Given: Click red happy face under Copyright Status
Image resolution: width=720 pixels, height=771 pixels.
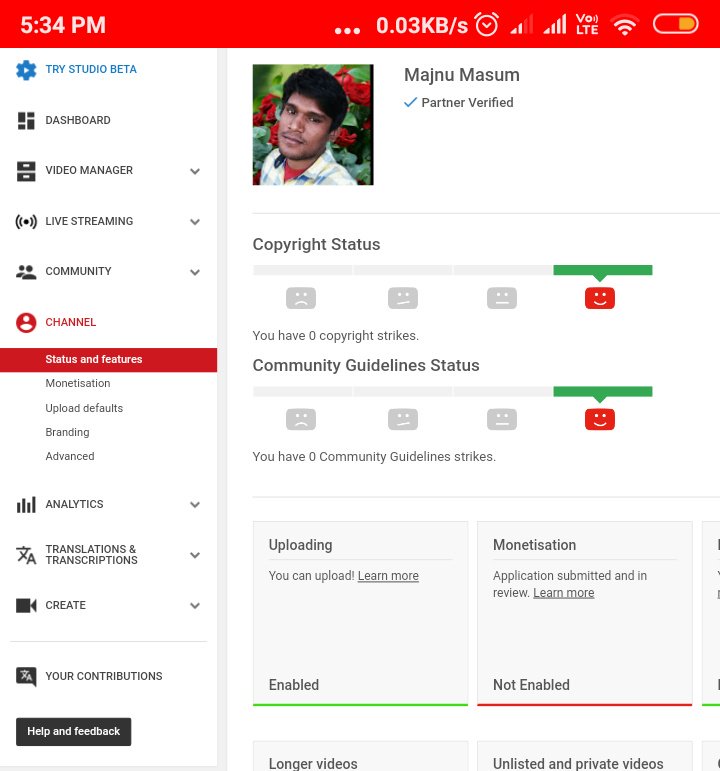Looking at the screenshot, I should tap(600, 298).
